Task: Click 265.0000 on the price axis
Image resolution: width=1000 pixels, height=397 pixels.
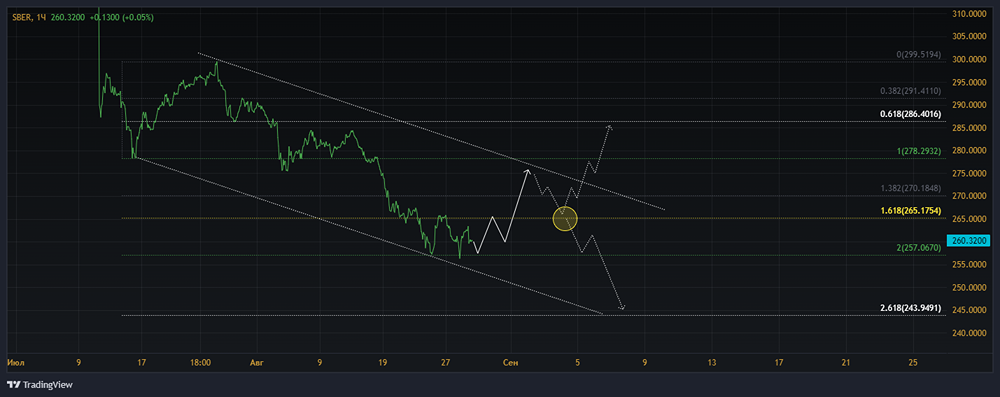Action: (x=969, y=219)
